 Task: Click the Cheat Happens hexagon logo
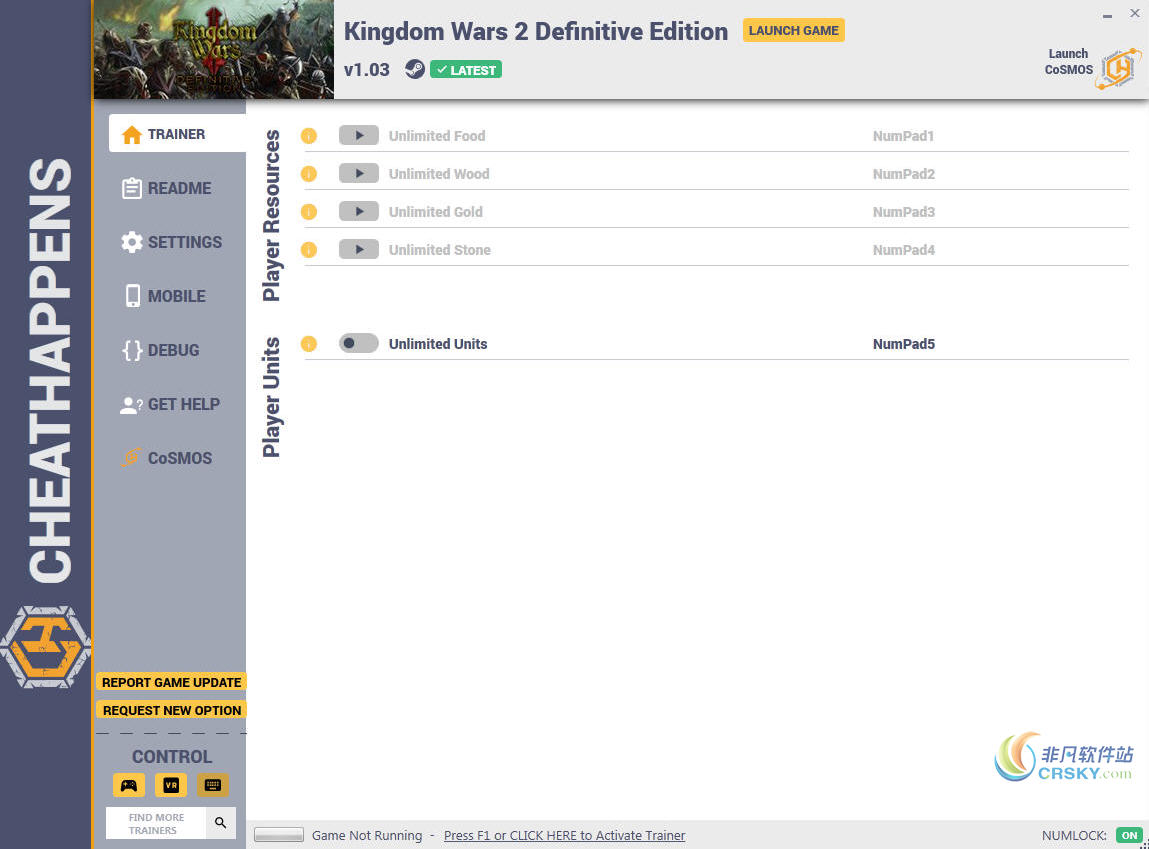[45, 647]
